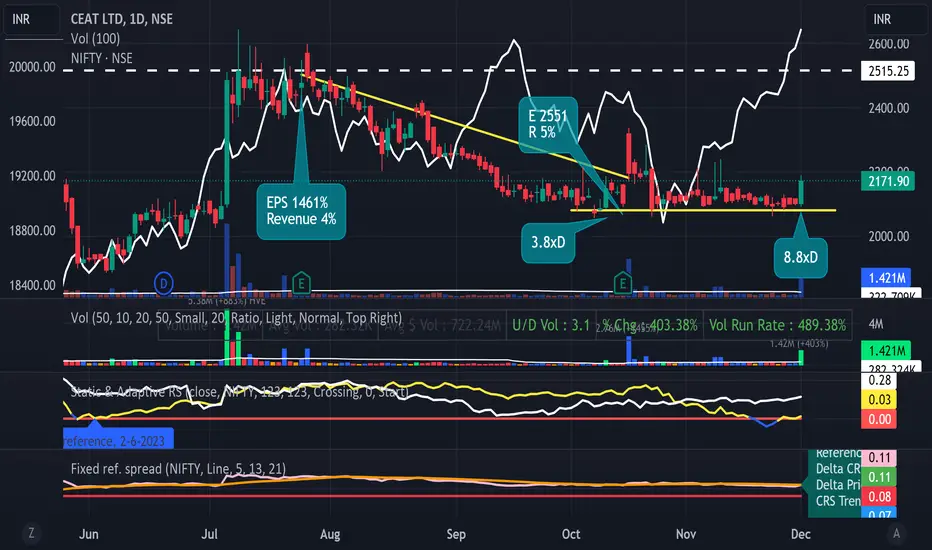Click the 19600.00 left axis label

pos(32,121)
